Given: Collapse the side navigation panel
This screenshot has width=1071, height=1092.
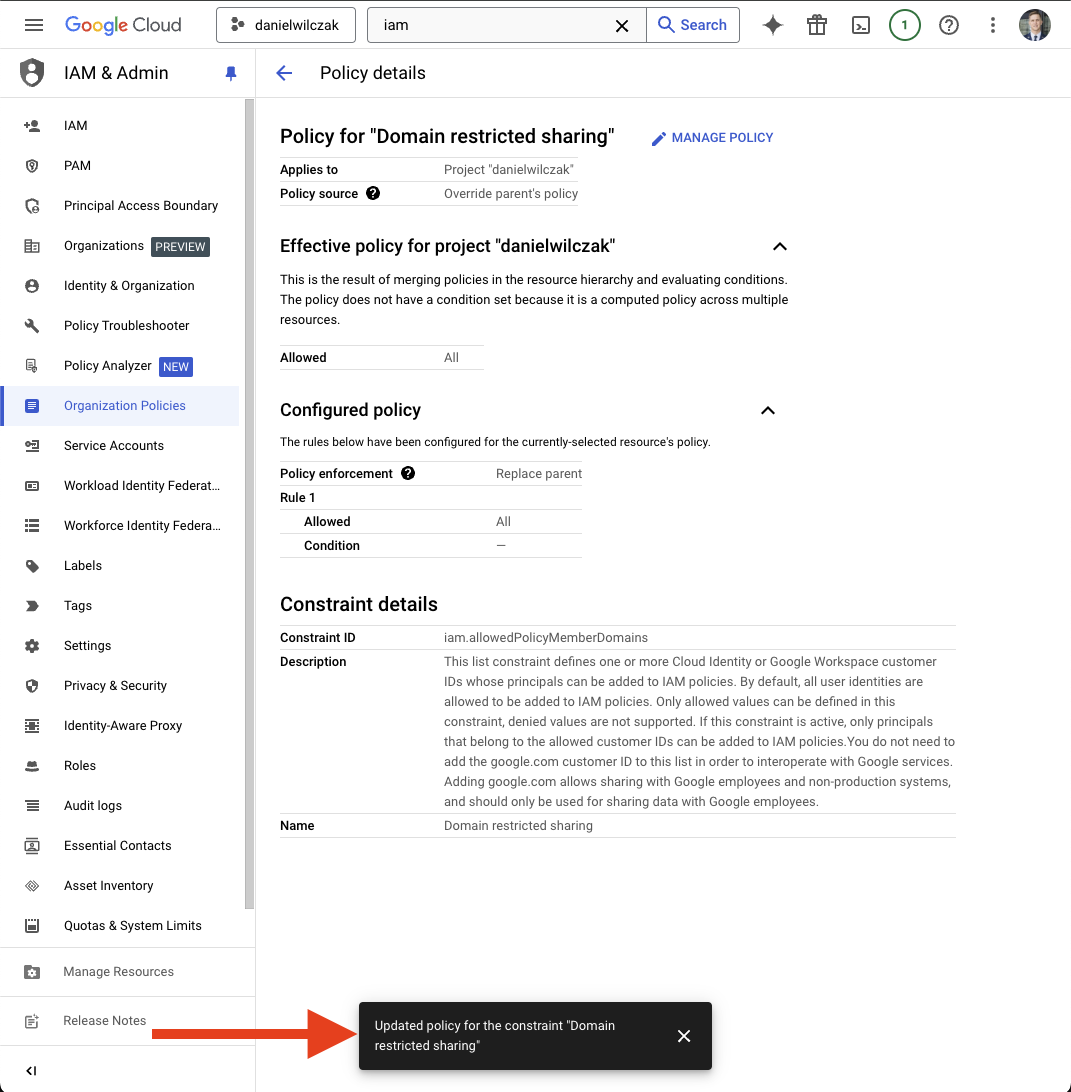Looking at the screenshot, I should coord(31,1070).
